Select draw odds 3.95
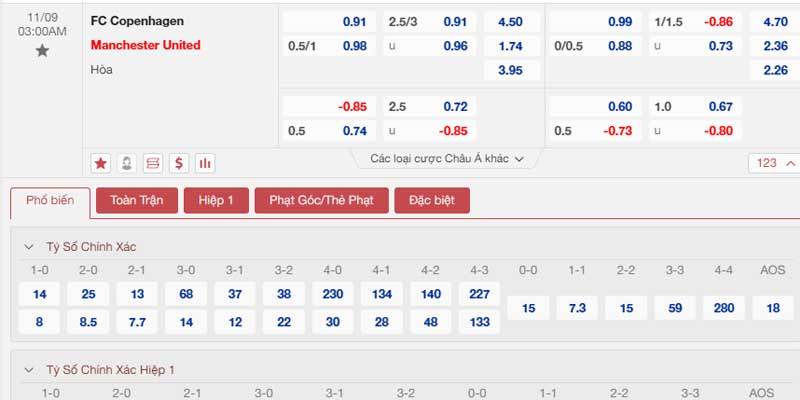This screenshot has height=400, width=800. pyautogui.click(x=512, y=70)
